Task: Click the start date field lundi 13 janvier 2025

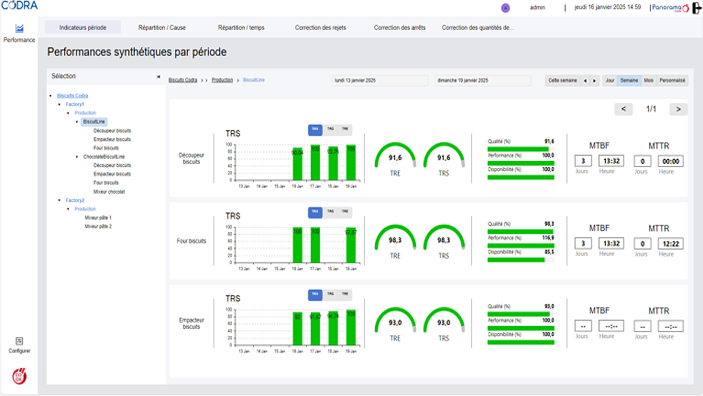Action: click(380, 81)
